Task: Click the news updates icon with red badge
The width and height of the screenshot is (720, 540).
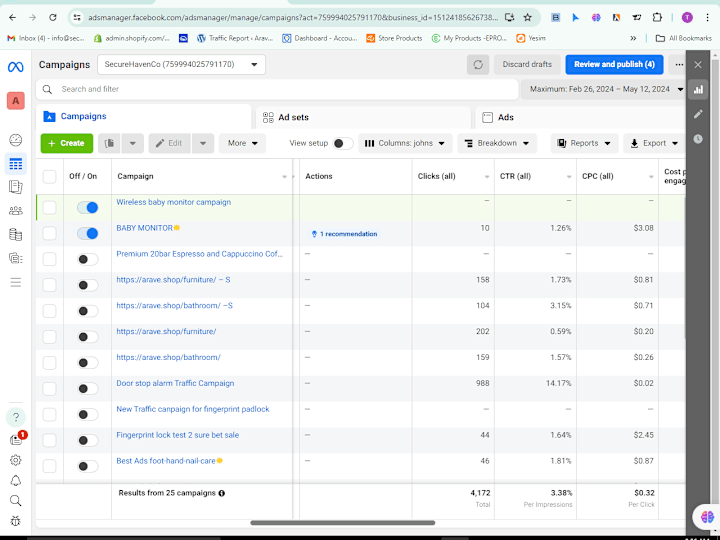Action: coord(17,439)
